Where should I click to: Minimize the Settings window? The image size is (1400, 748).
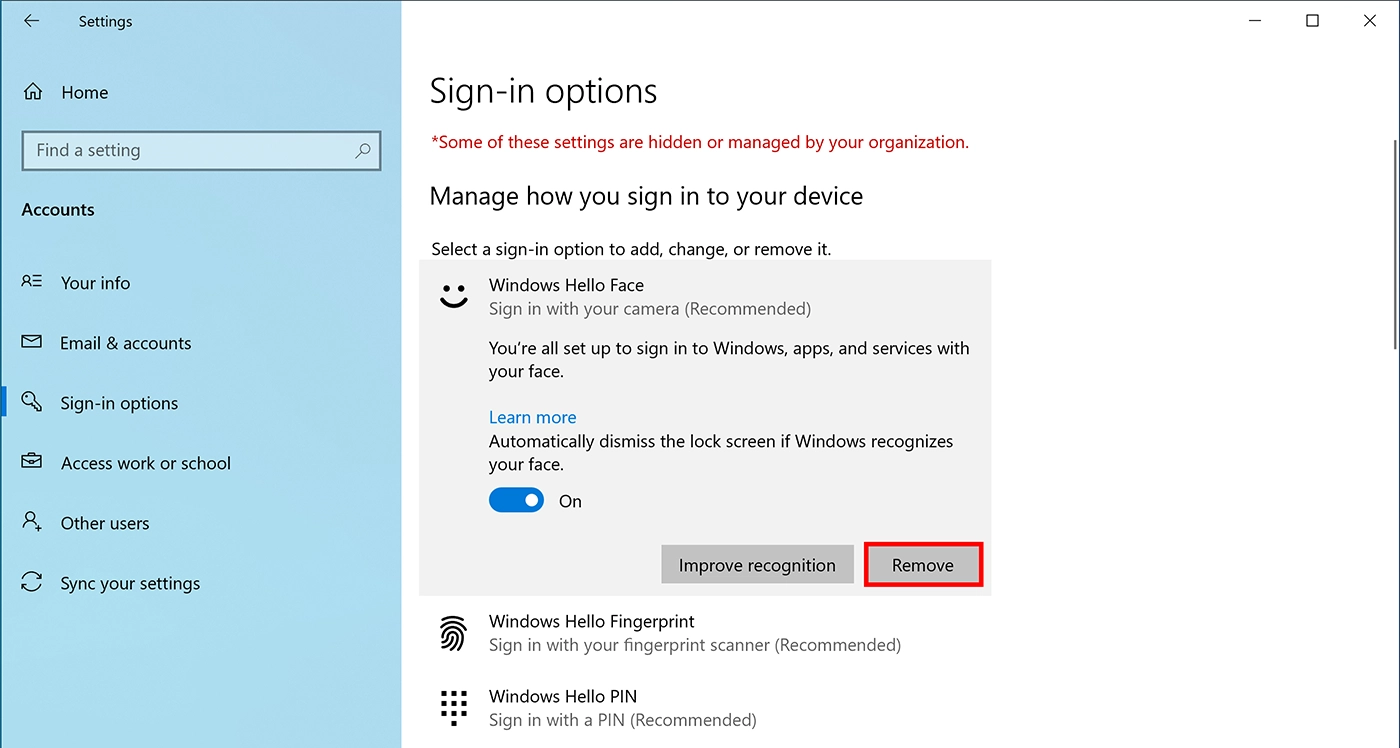point(1256,21)
